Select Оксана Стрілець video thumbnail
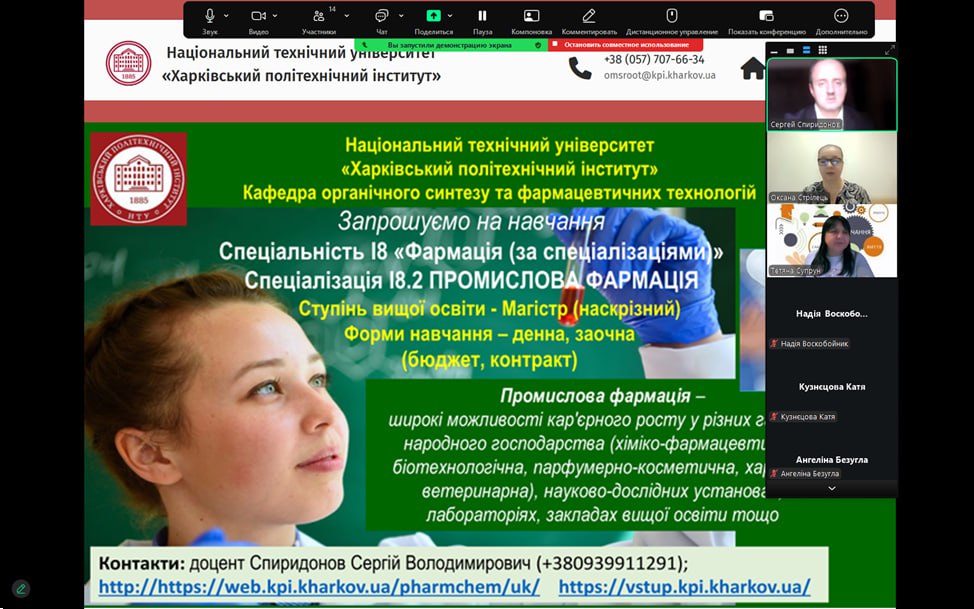This screenshot has width=974, height=609. (x=832, y=168)
